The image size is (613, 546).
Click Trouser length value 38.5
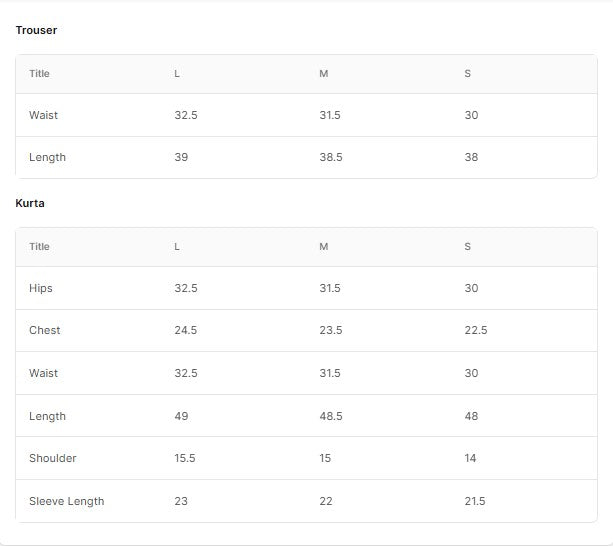click(330, 158)
